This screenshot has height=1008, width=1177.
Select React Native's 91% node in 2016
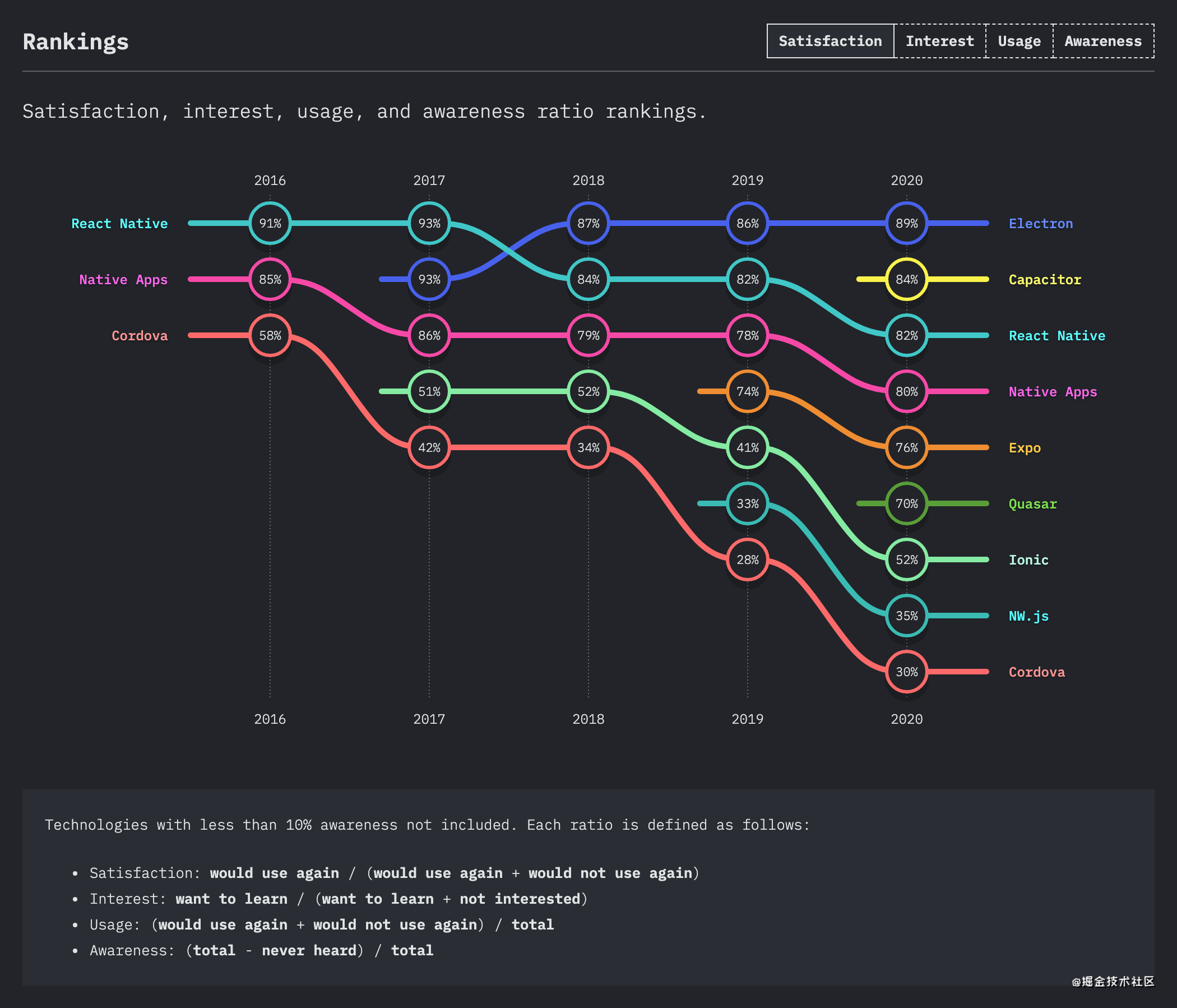click(270, 223)
